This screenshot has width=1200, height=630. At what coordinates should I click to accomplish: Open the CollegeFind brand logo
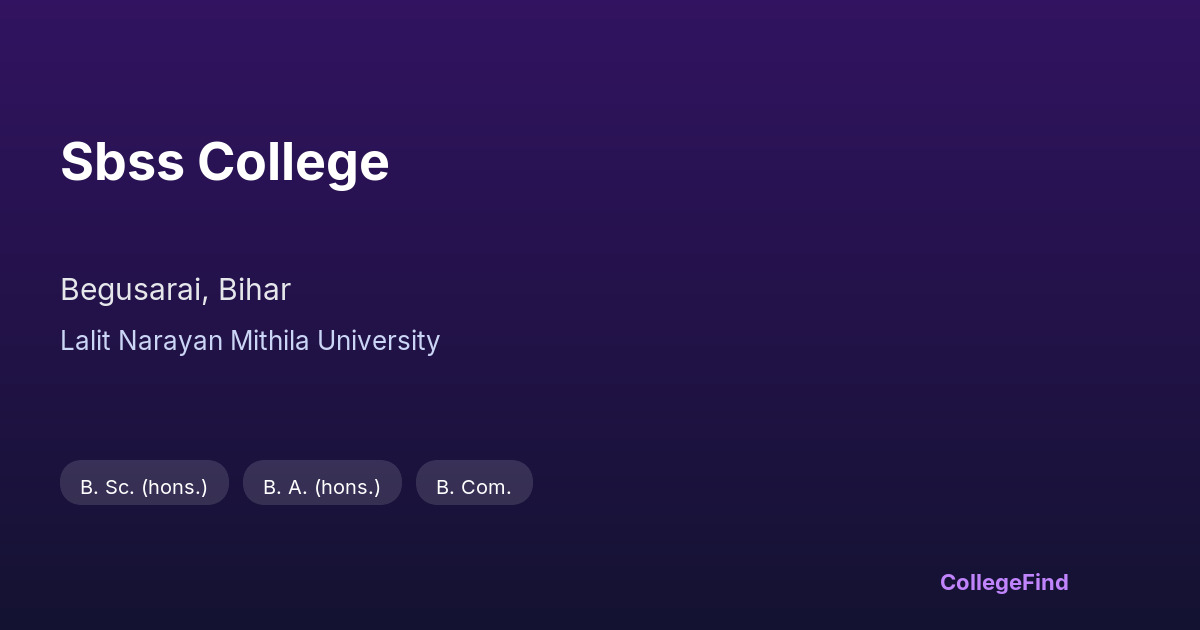tap(1003, 582)
